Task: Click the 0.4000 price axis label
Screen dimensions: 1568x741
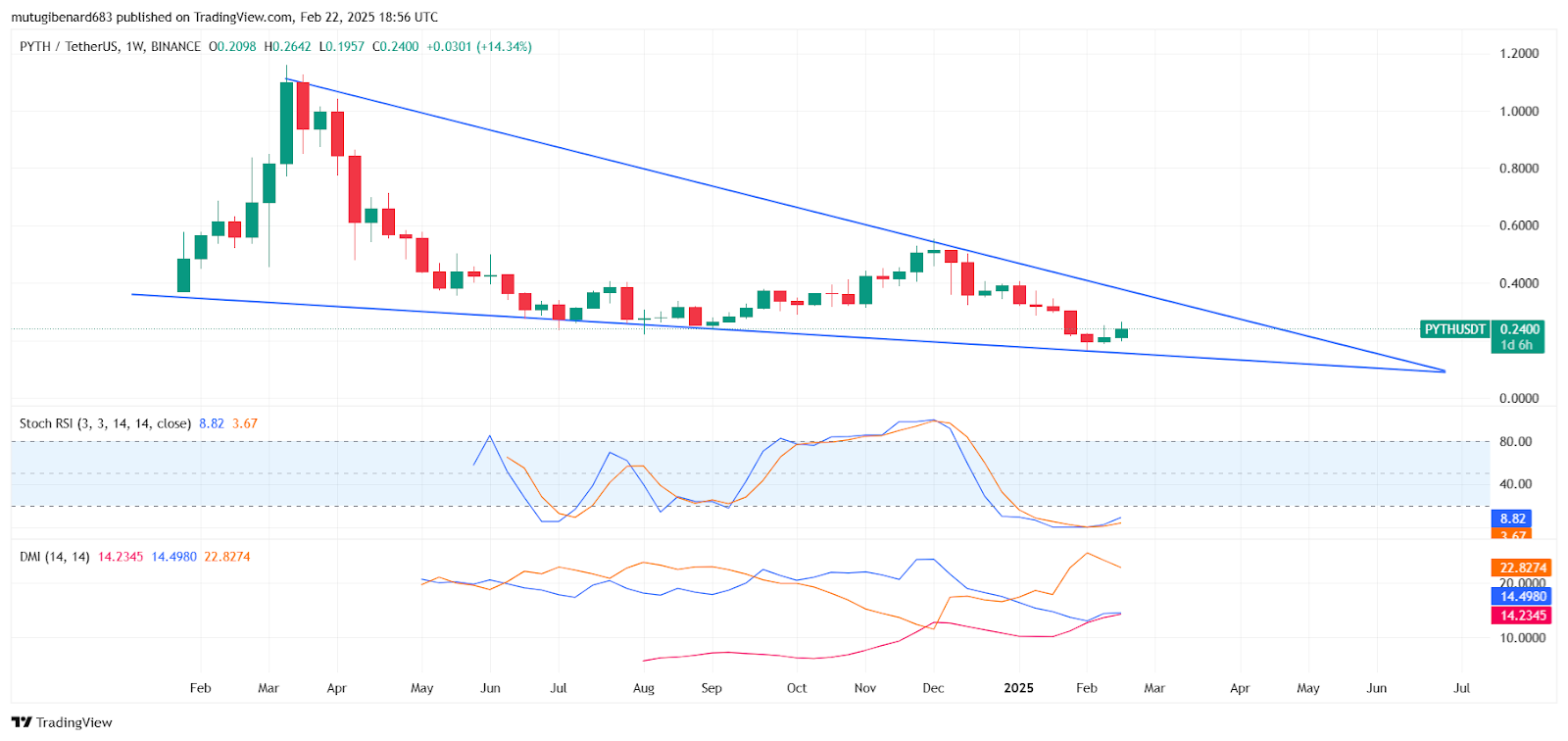Action: [1519, 283]
